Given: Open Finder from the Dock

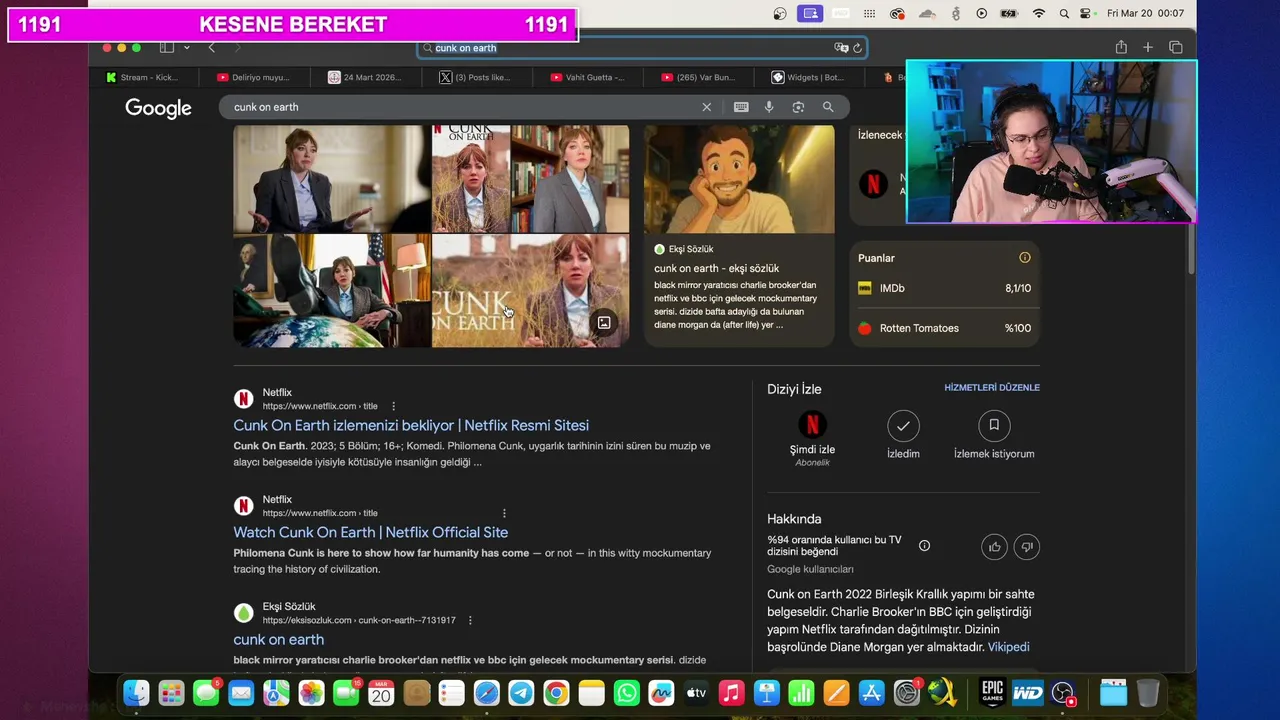Looking at the screenshot, I should (x=136, y=692).
